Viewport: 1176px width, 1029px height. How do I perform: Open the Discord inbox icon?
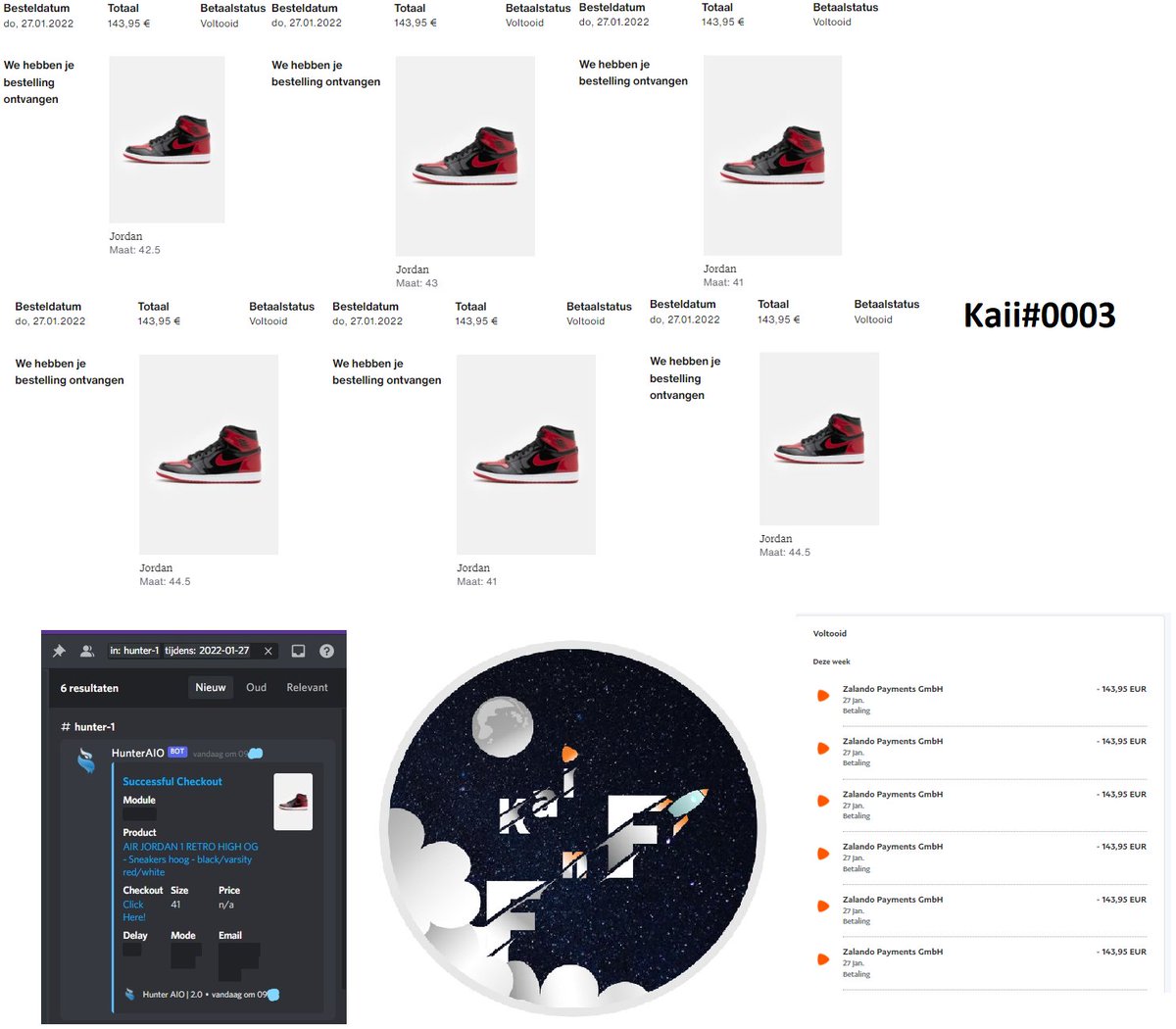[299, 651]
